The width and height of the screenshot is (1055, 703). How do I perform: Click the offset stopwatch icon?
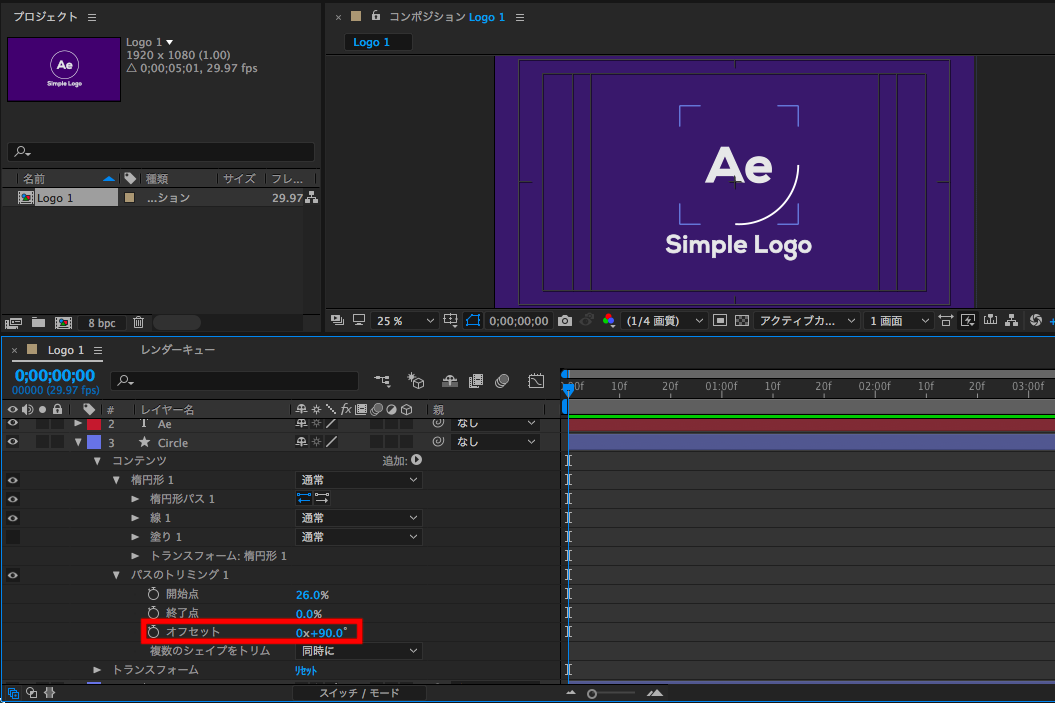point(153,632)
